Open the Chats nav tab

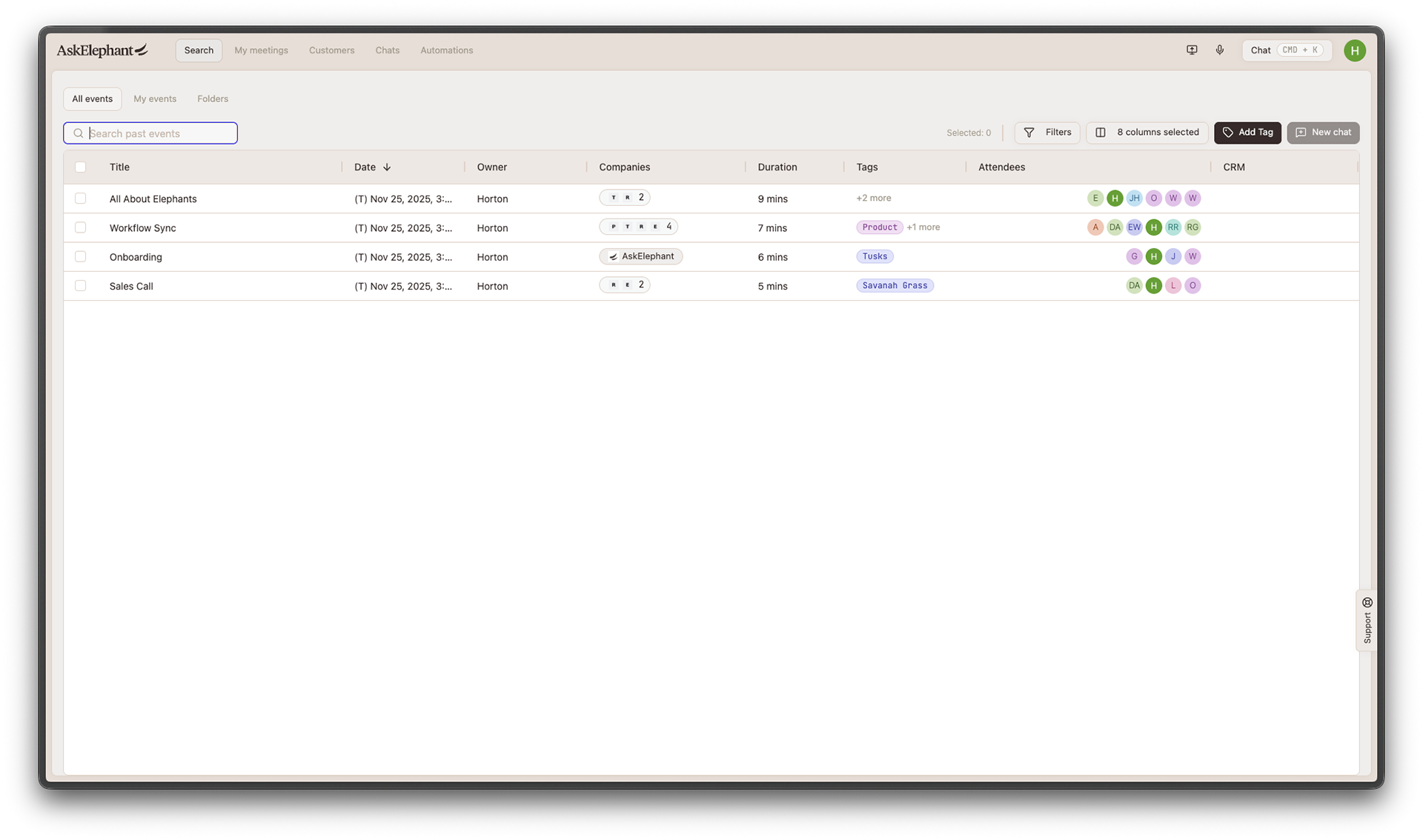coord(388,50)
